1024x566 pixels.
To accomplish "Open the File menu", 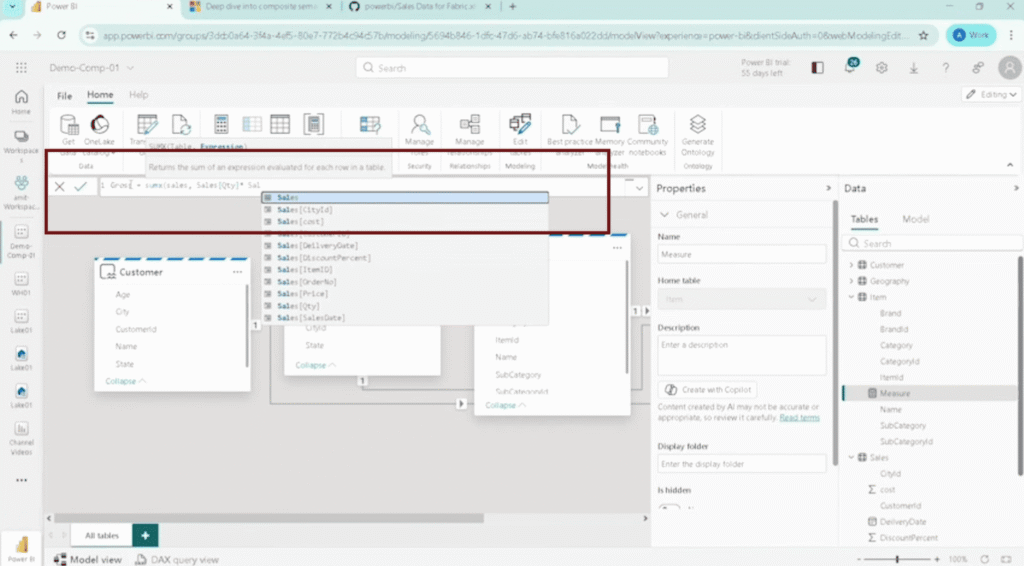I will click(x=64, y=96).
